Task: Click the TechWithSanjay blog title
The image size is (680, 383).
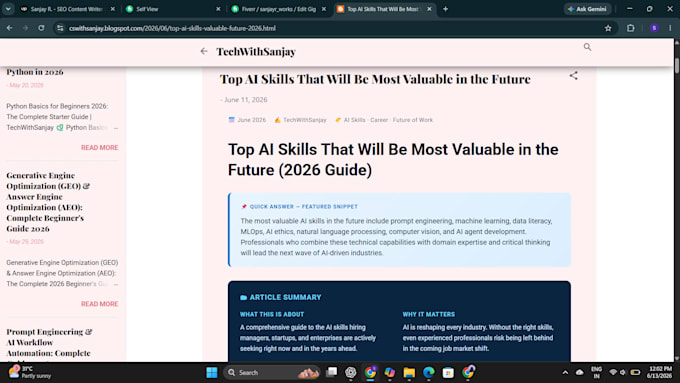Action: (x=256, y=51)
